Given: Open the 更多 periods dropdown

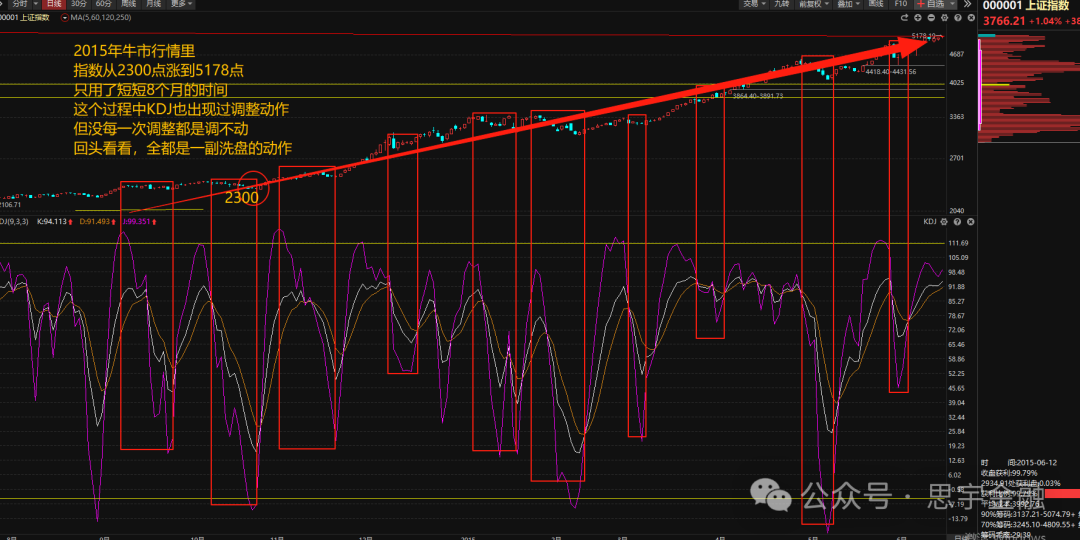Looking at the screenshot, I should pos(180,4).
